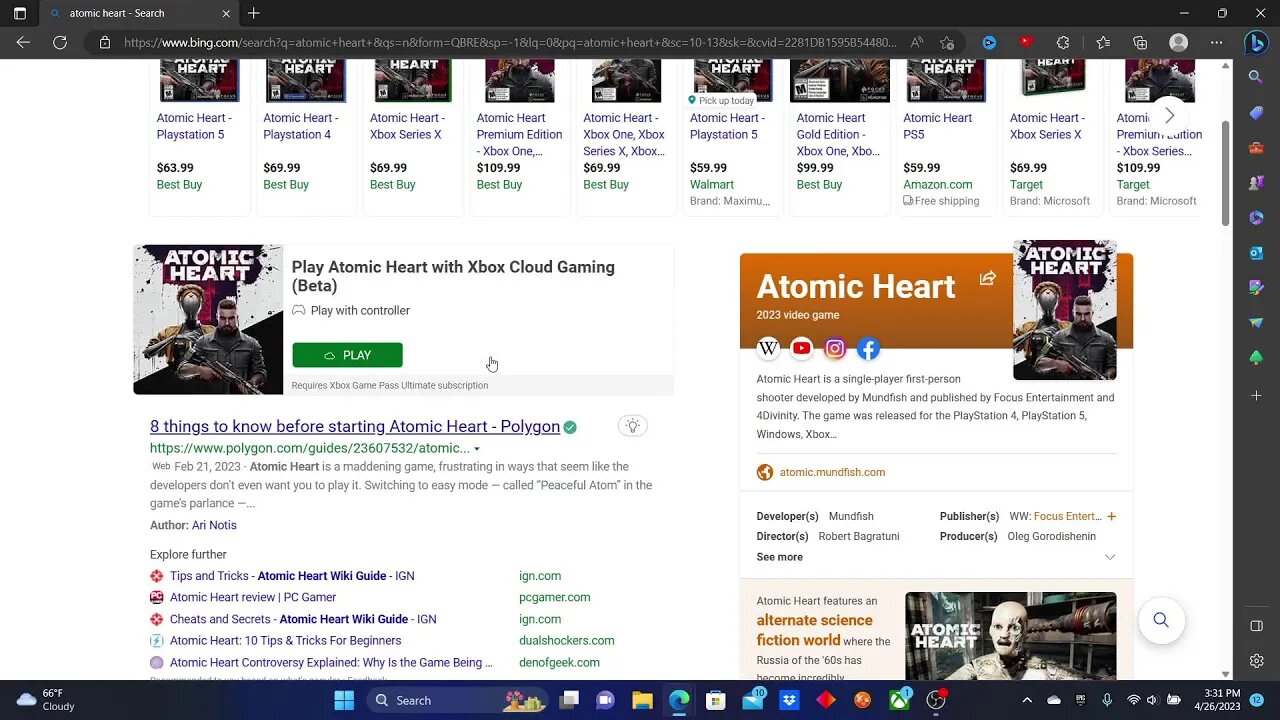Viewport: 1280px width, 720px height.
Task: Open a new browser tab
Action: click(254, 14)
